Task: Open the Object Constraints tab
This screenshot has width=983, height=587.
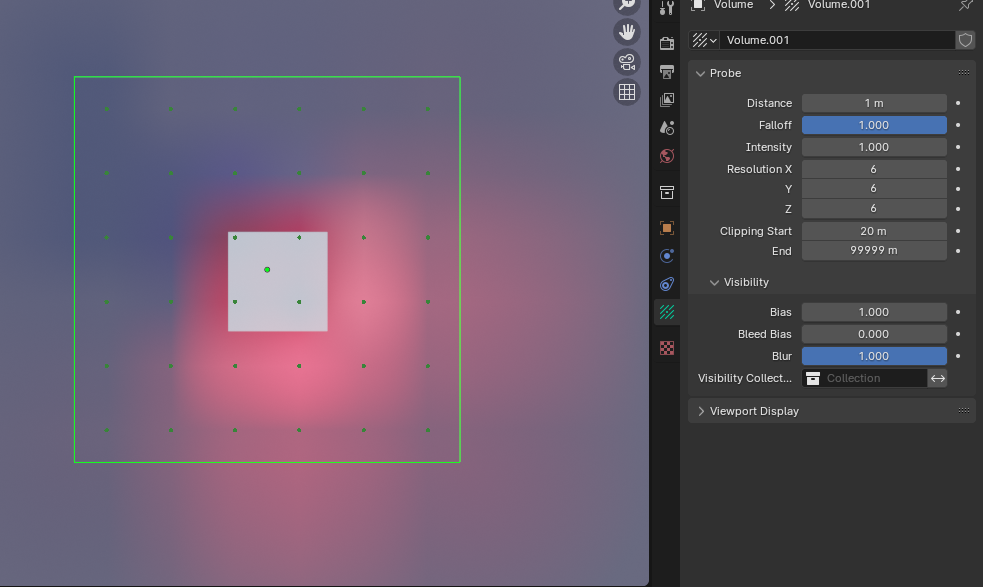Action: (x=667, y=284)
